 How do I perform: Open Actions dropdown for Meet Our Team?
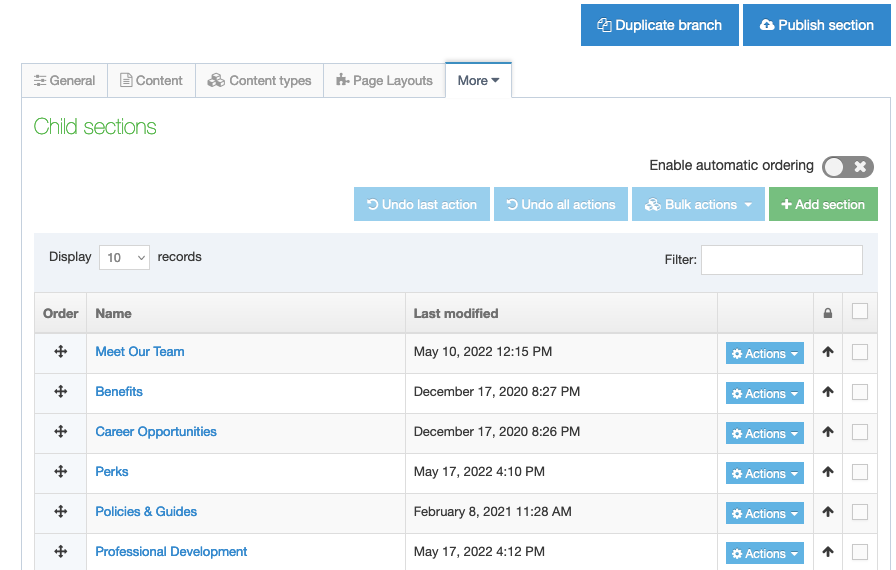pyautogui.click(x=764, y=354)
